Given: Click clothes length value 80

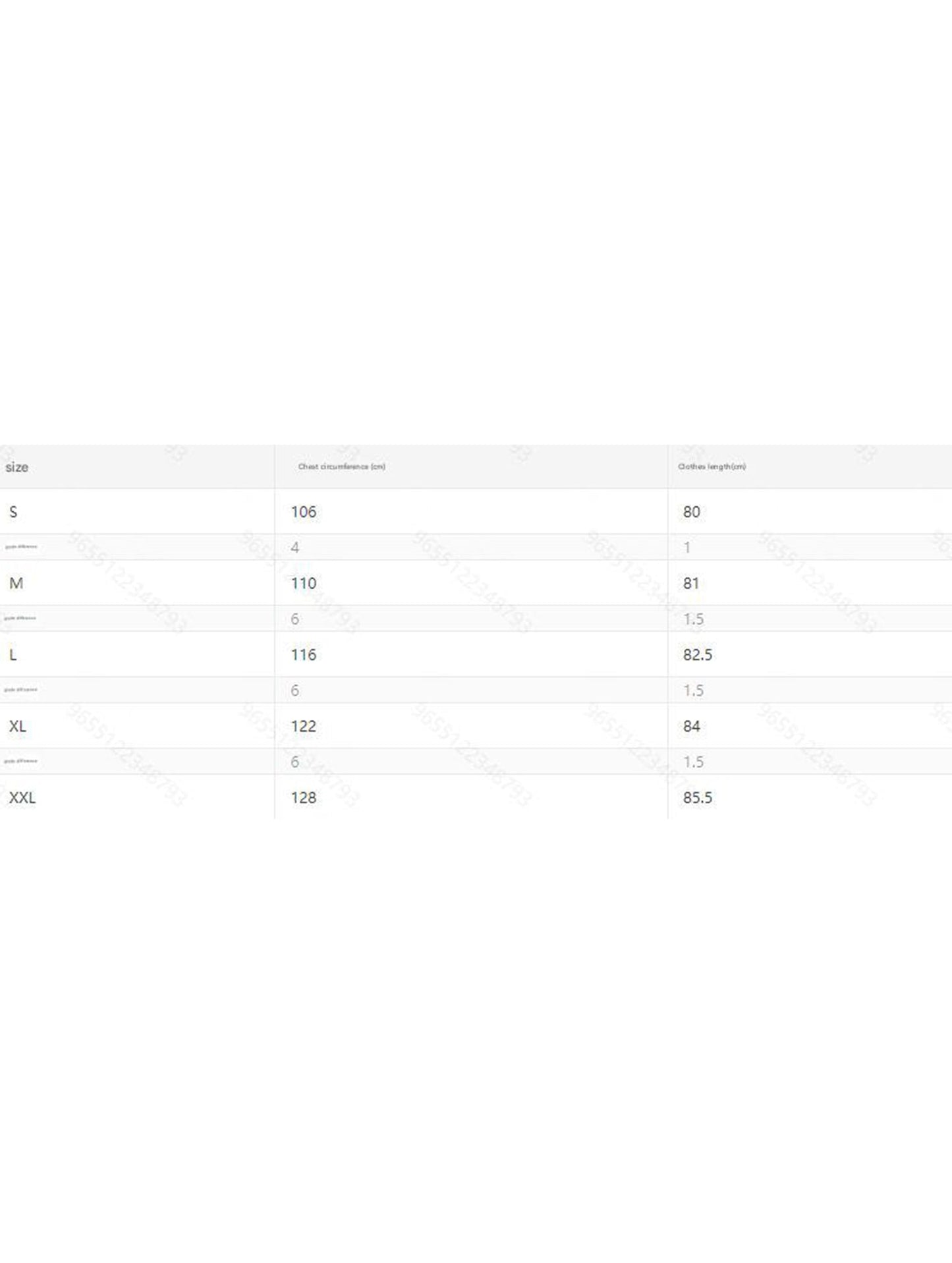Looking at the screenshot, I should (691, 512).
